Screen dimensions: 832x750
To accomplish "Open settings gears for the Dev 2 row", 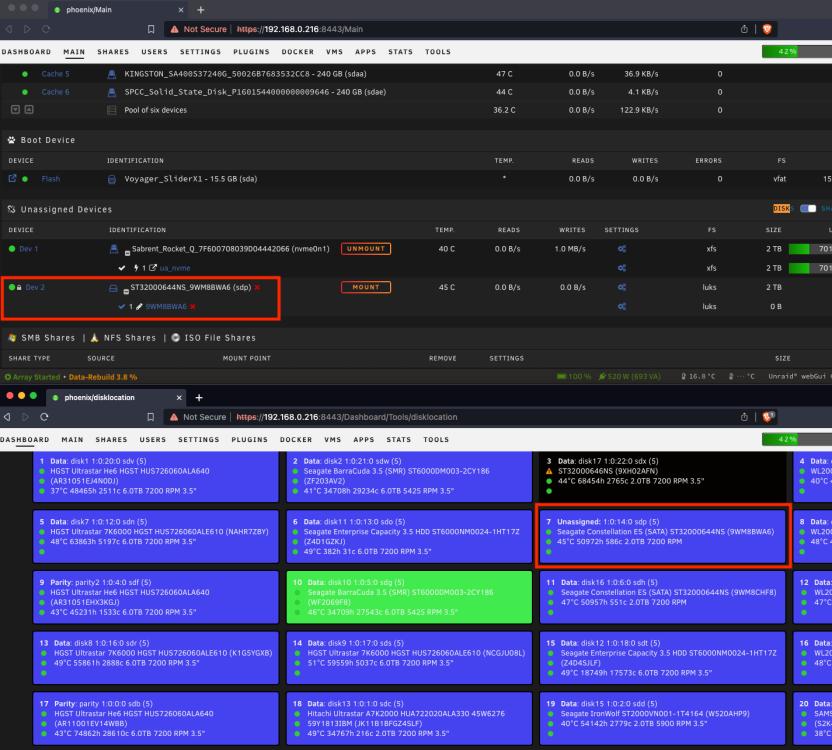I will click(622, 287).
